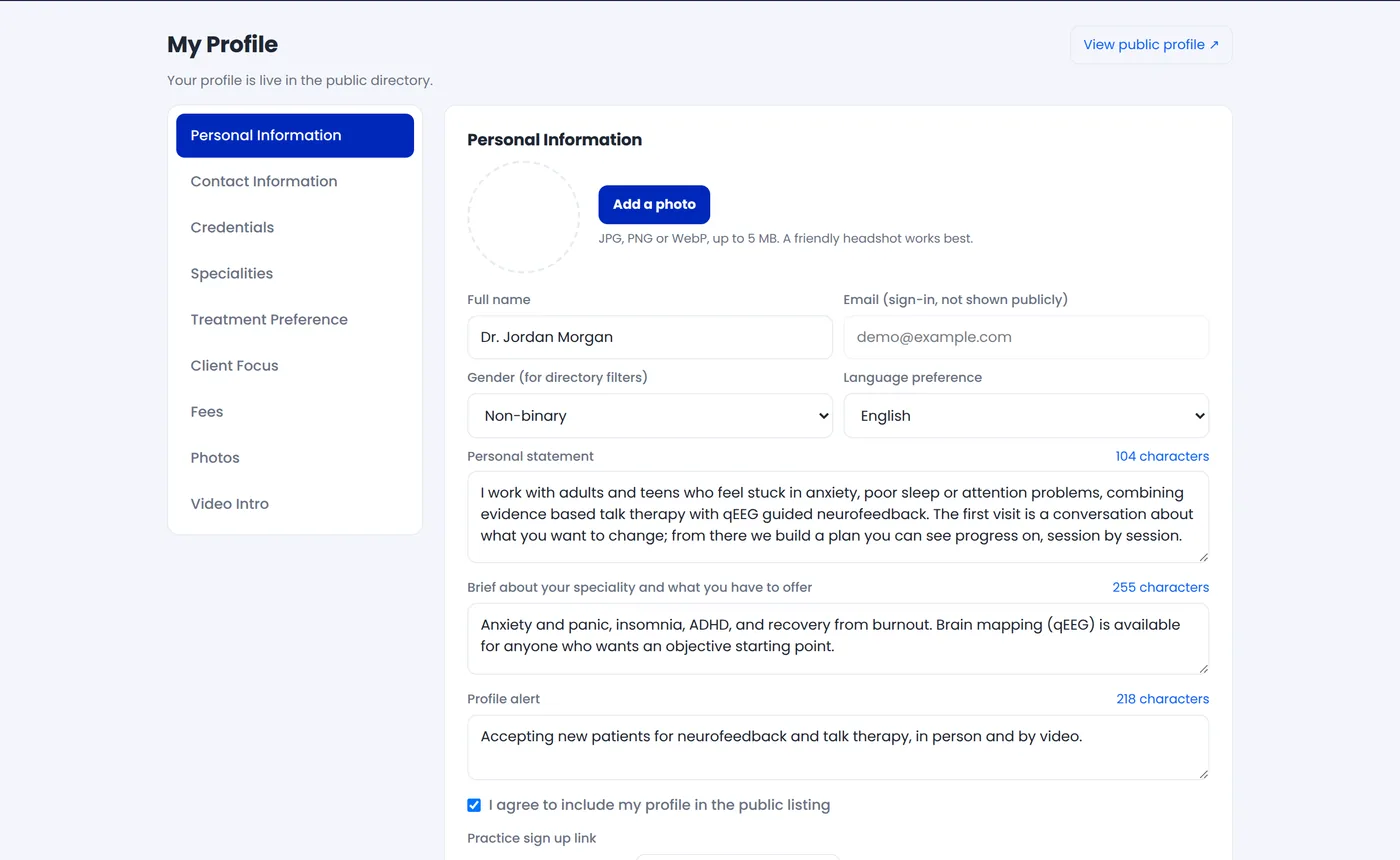Click the '255 characters' counter text
This screenshot has width=1400, height=860.
click(1160, 587)
